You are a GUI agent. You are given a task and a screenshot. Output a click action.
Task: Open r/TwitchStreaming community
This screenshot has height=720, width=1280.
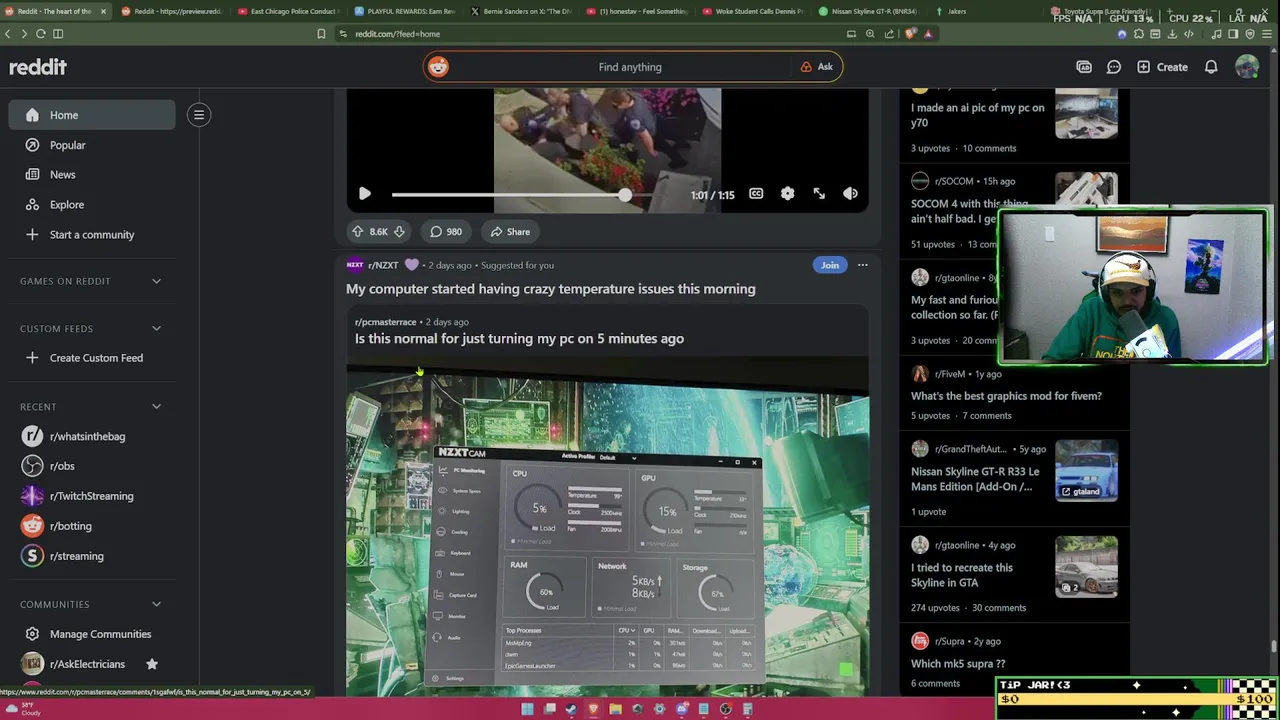pyautogui.click(x=92, y=496)
